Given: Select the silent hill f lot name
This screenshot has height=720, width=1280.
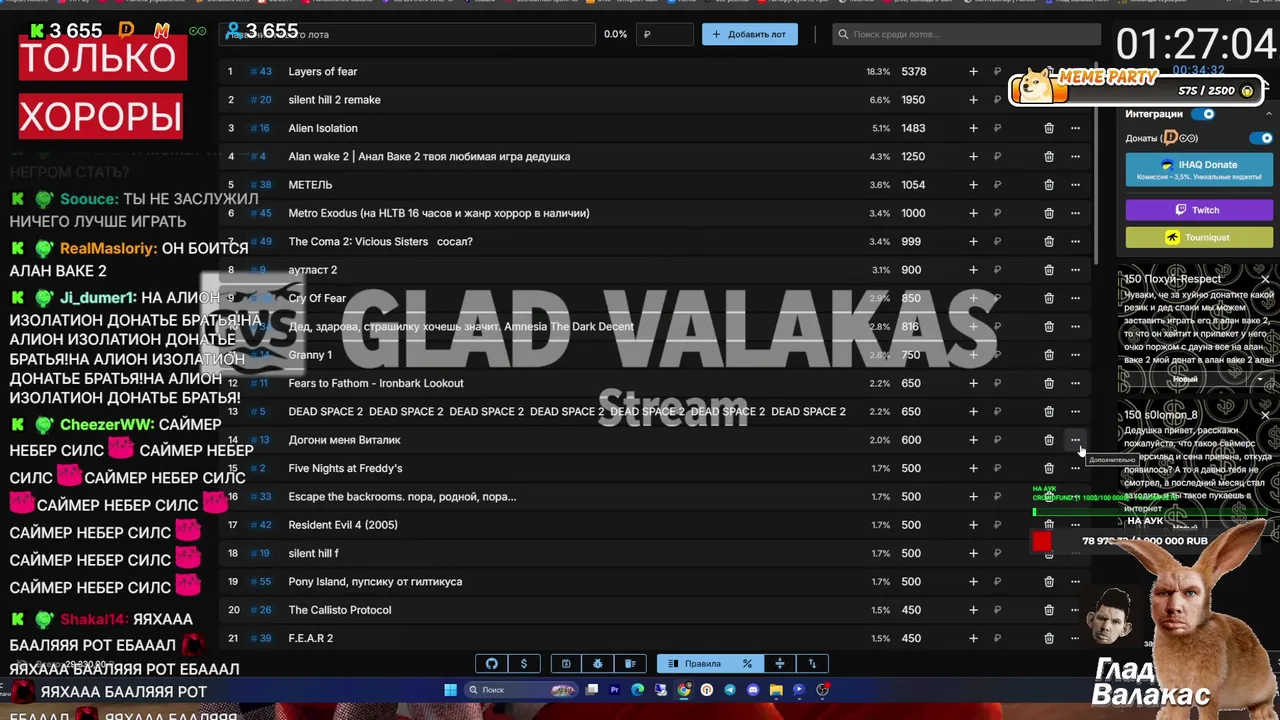Looking at the screenshot, I should point(314,553).
